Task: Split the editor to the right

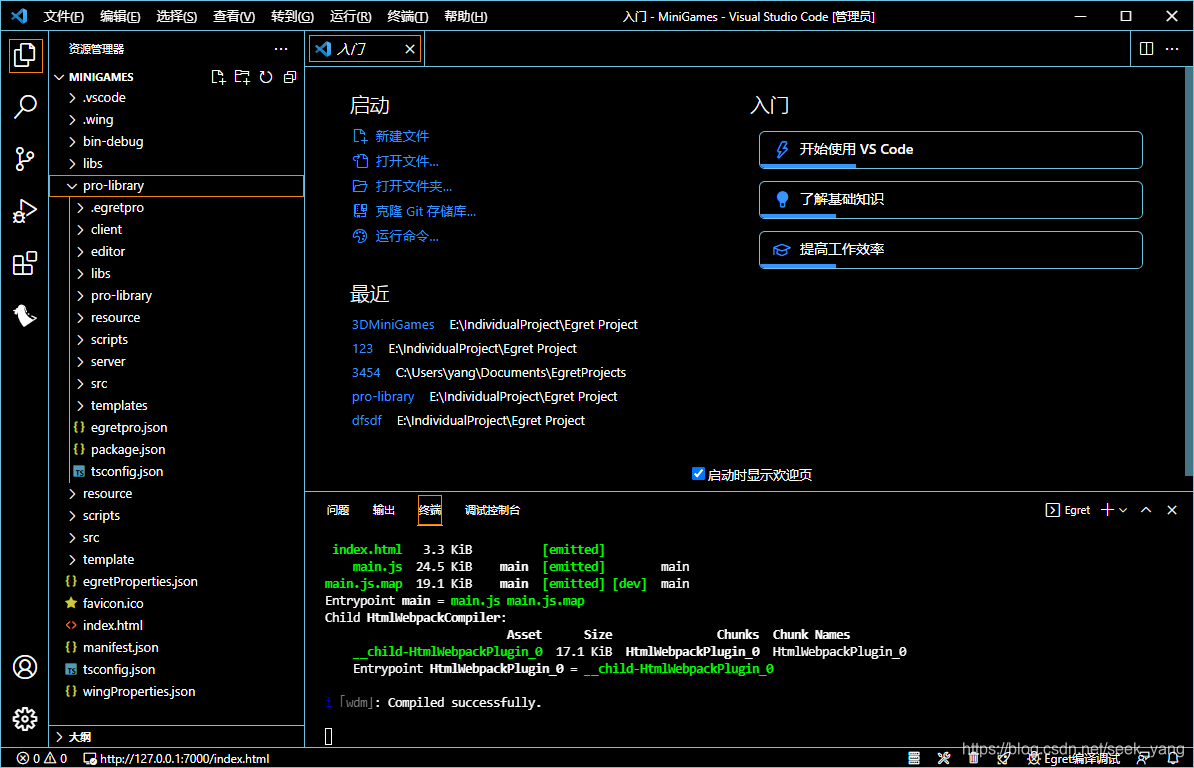Action: pyautogui.click(x=1146, y=49)
